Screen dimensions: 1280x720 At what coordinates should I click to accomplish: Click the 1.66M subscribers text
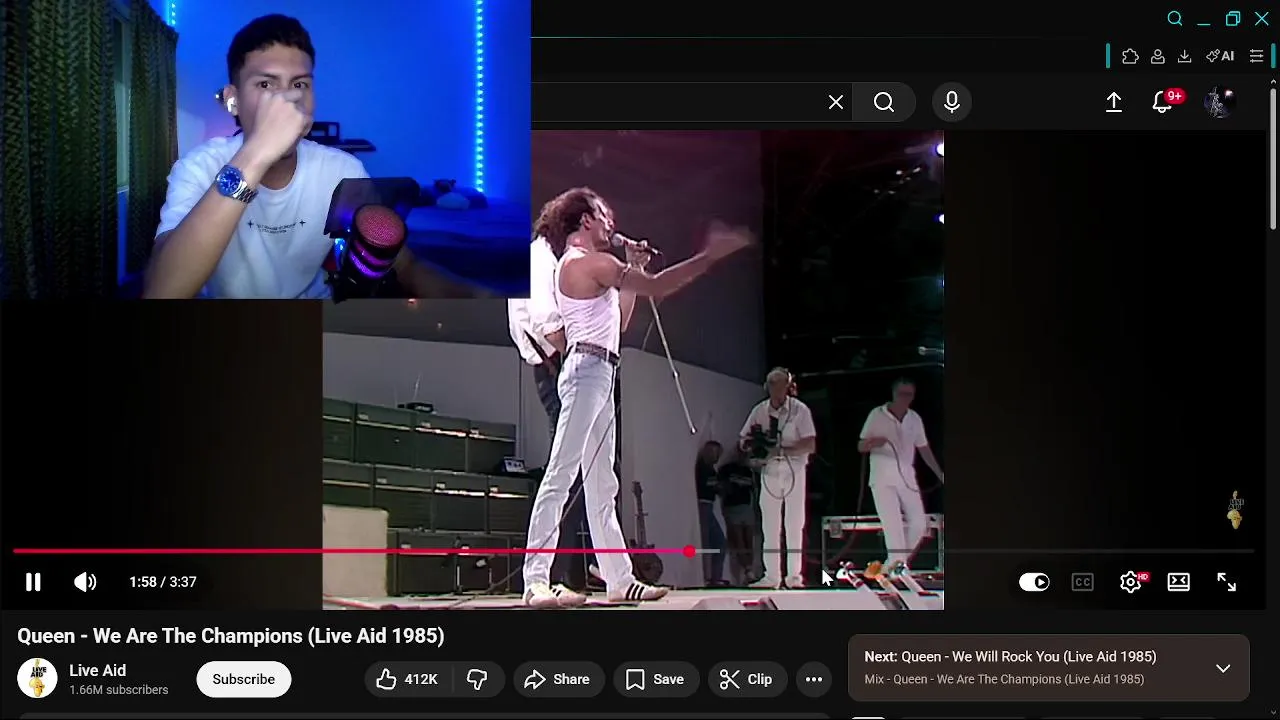[x=119, y=690]
